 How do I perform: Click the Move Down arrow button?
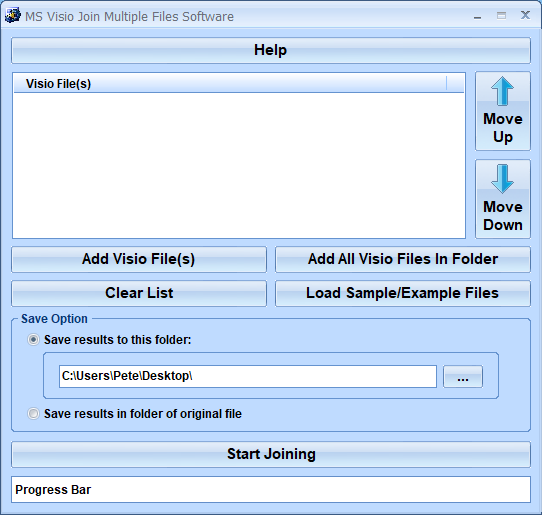[x=503, y=199]
